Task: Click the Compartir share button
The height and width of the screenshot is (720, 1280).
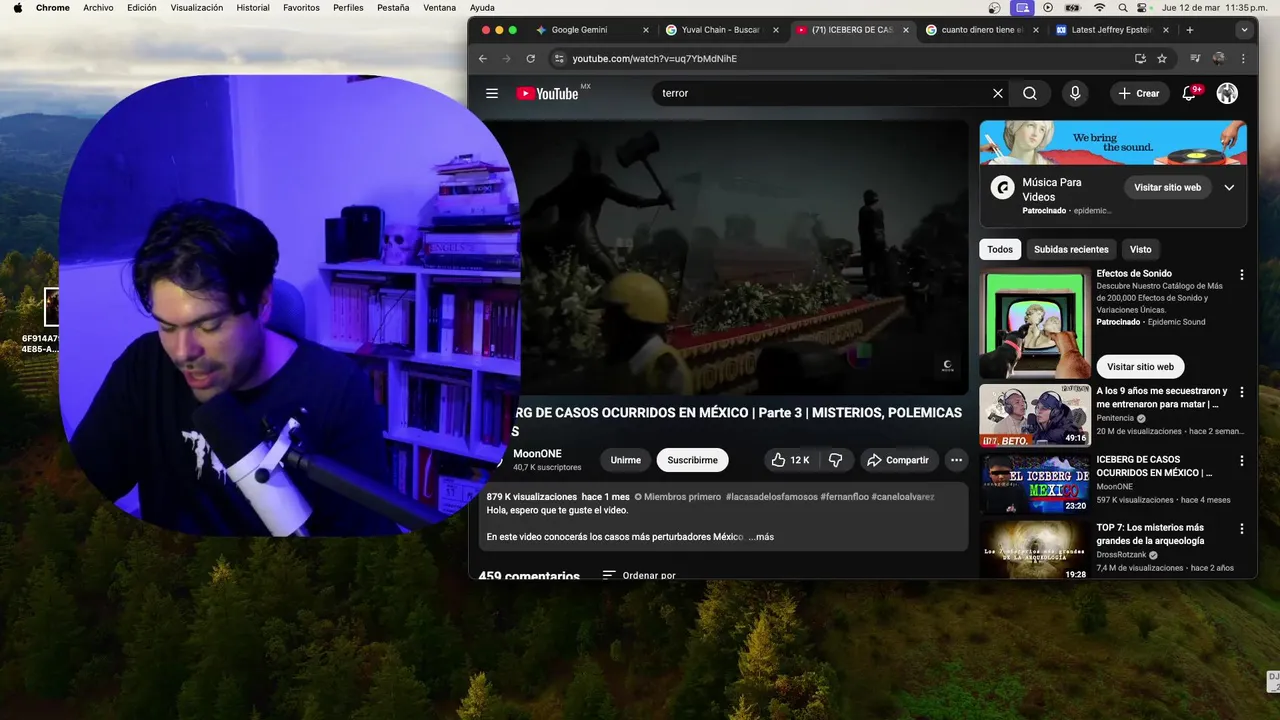Action: [x=897, y=460]
